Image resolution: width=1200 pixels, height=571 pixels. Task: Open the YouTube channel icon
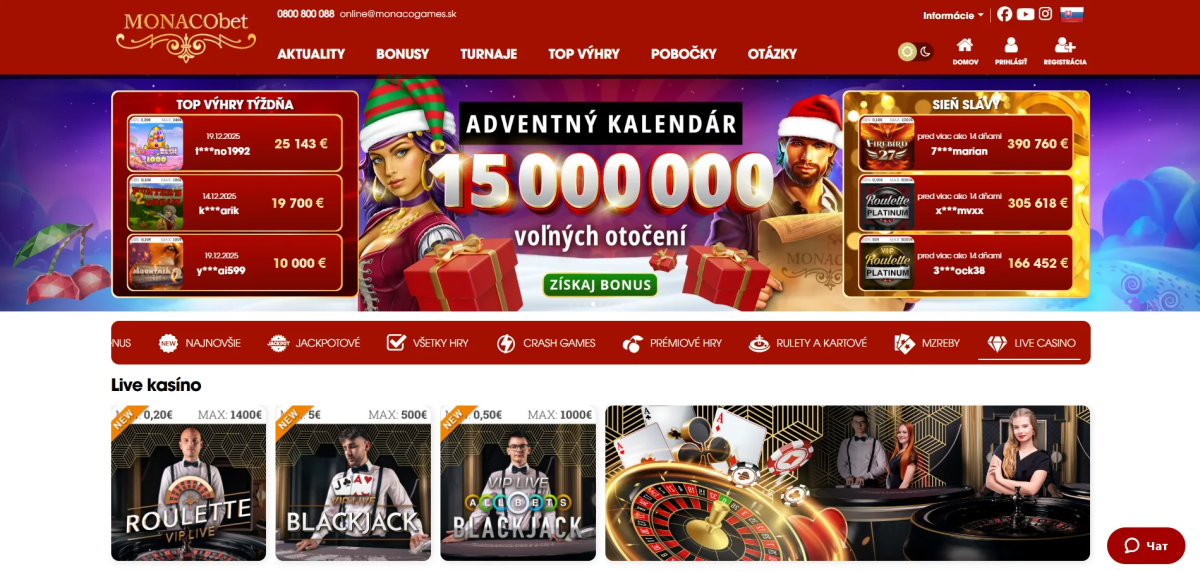(x=1025, y=14)
